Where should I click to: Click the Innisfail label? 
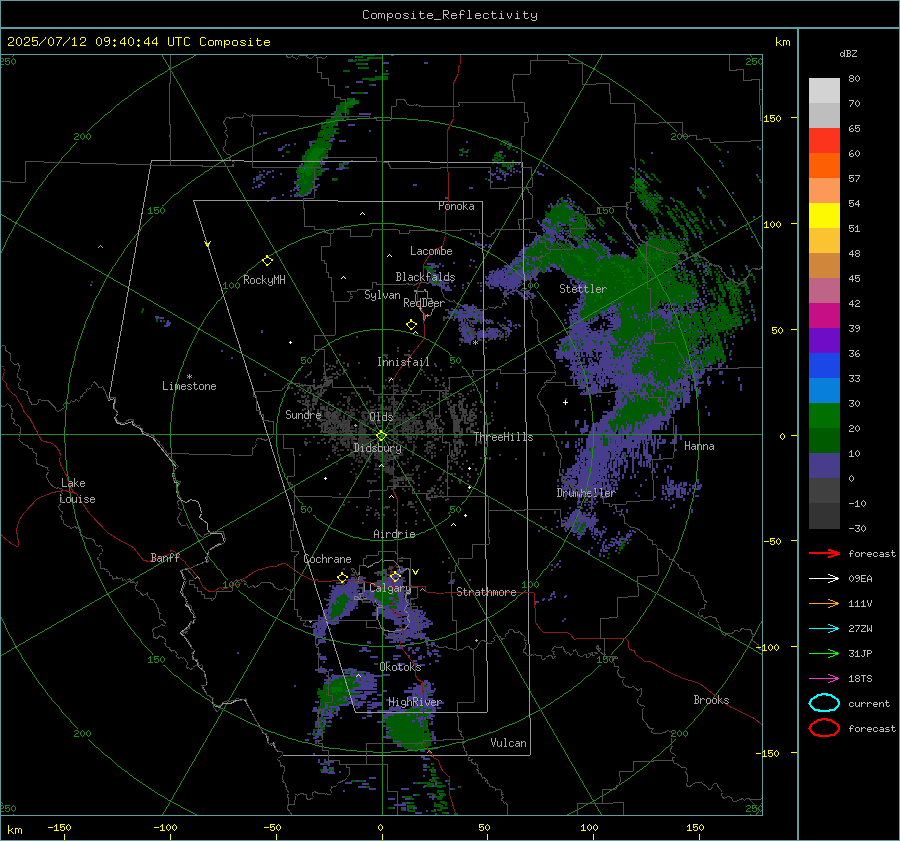point(403,362)
